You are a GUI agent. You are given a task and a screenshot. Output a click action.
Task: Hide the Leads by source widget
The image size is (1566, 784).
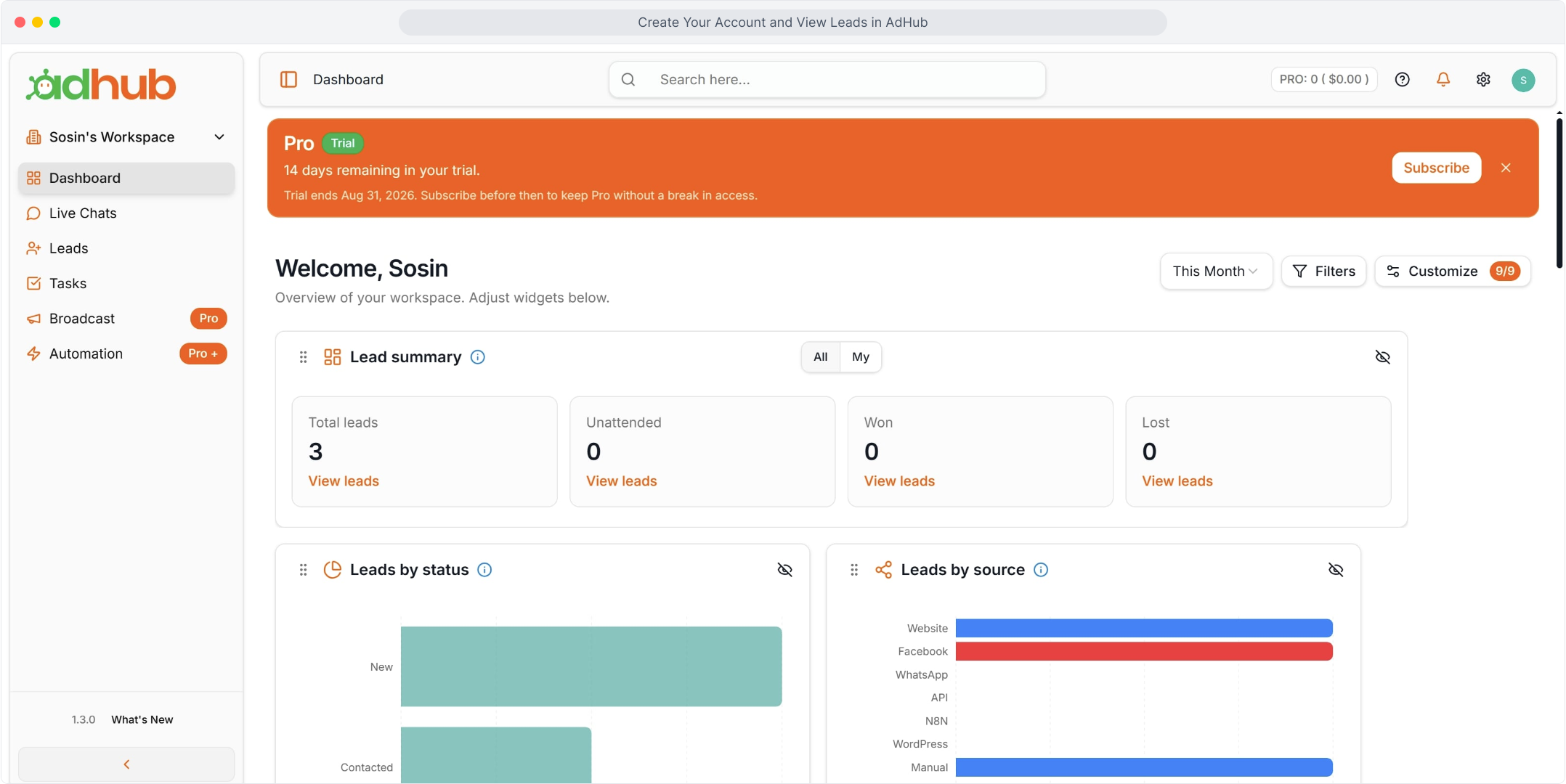point(1336,570)
